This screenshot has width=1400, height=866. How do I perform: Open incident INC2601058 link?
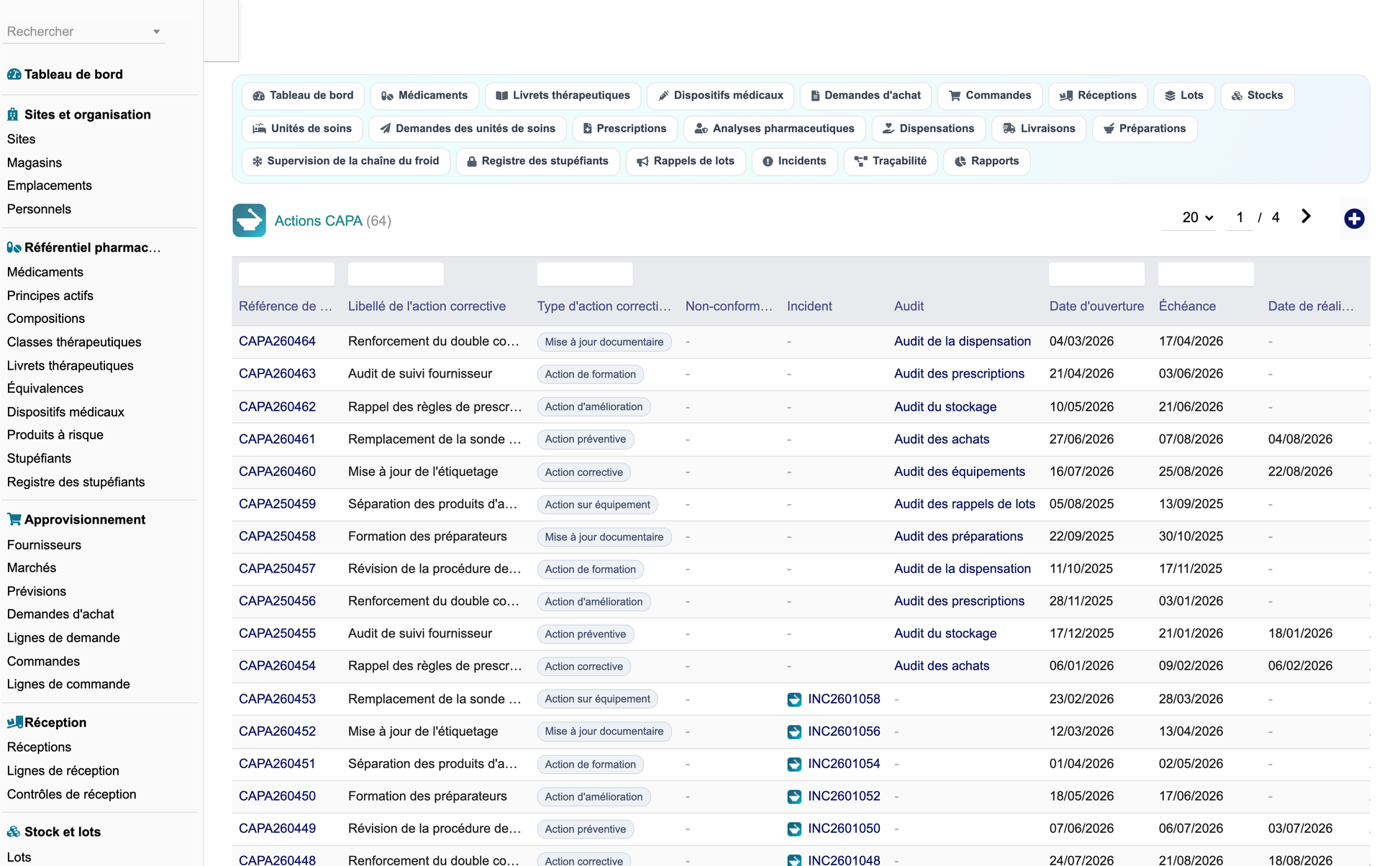click(844, 699)
